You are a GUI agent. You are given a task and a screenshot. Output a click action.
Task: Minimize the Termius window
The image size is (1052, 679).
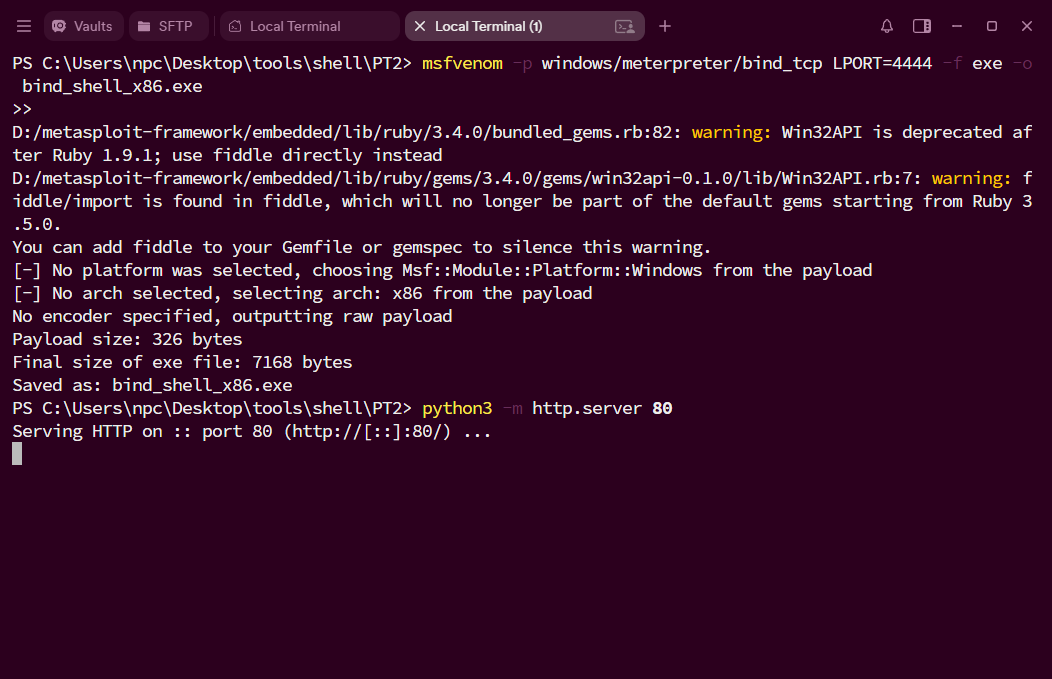point(957,26)
